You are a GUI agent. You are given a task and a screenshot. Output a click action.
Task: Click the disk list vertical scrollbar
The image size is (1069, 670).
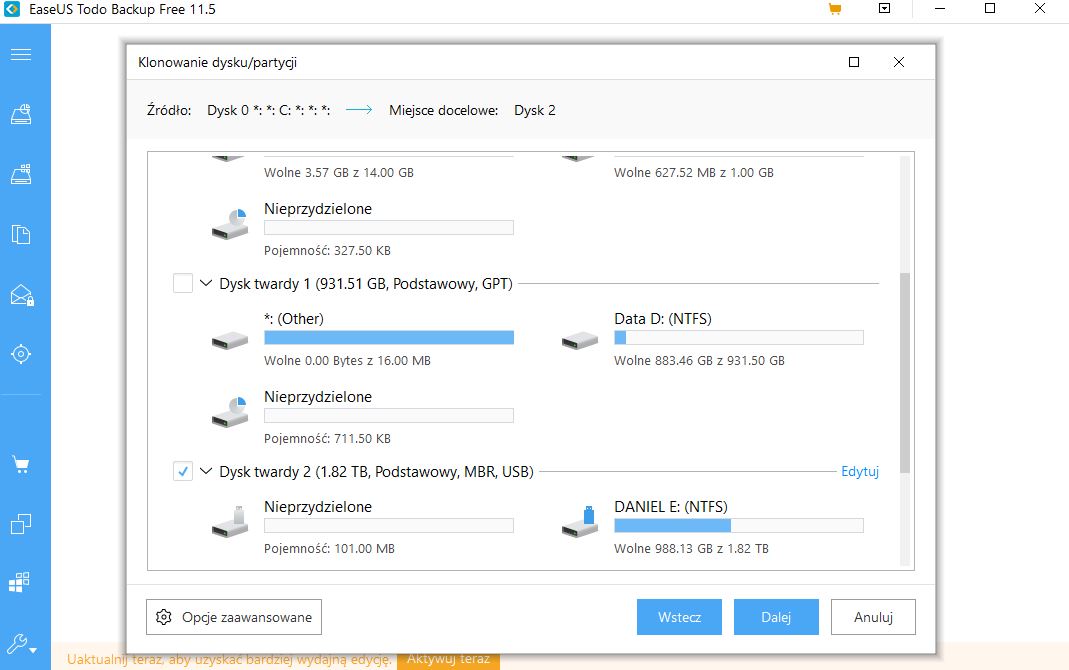click(x=905, y=372)
